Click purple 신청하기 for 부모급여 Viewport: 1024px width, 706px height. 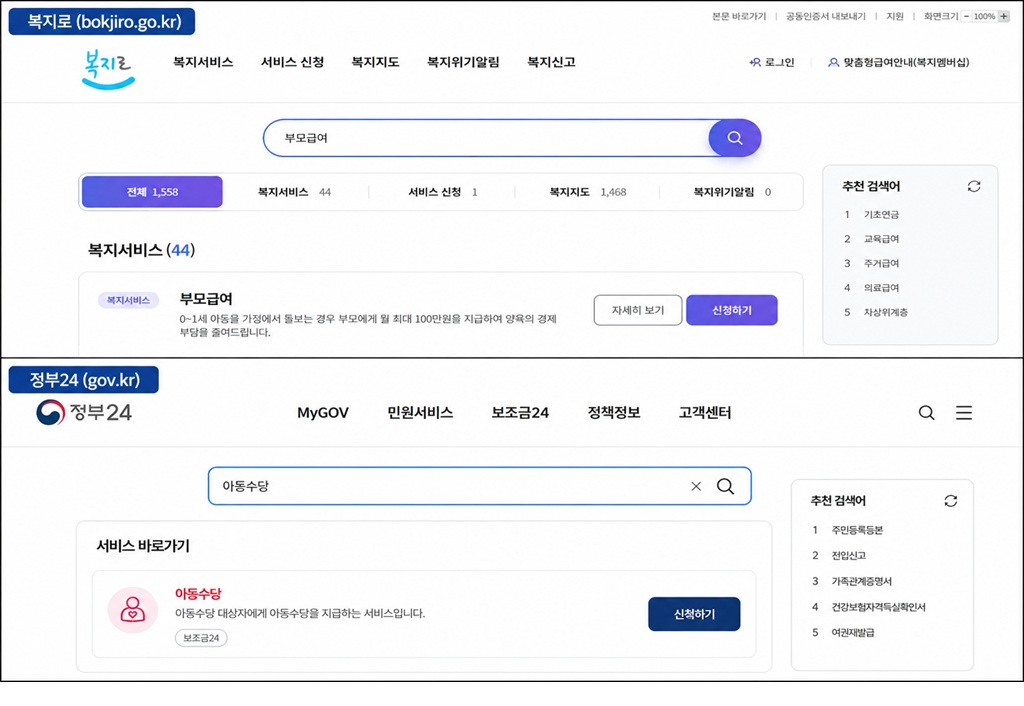pos(732,310)
